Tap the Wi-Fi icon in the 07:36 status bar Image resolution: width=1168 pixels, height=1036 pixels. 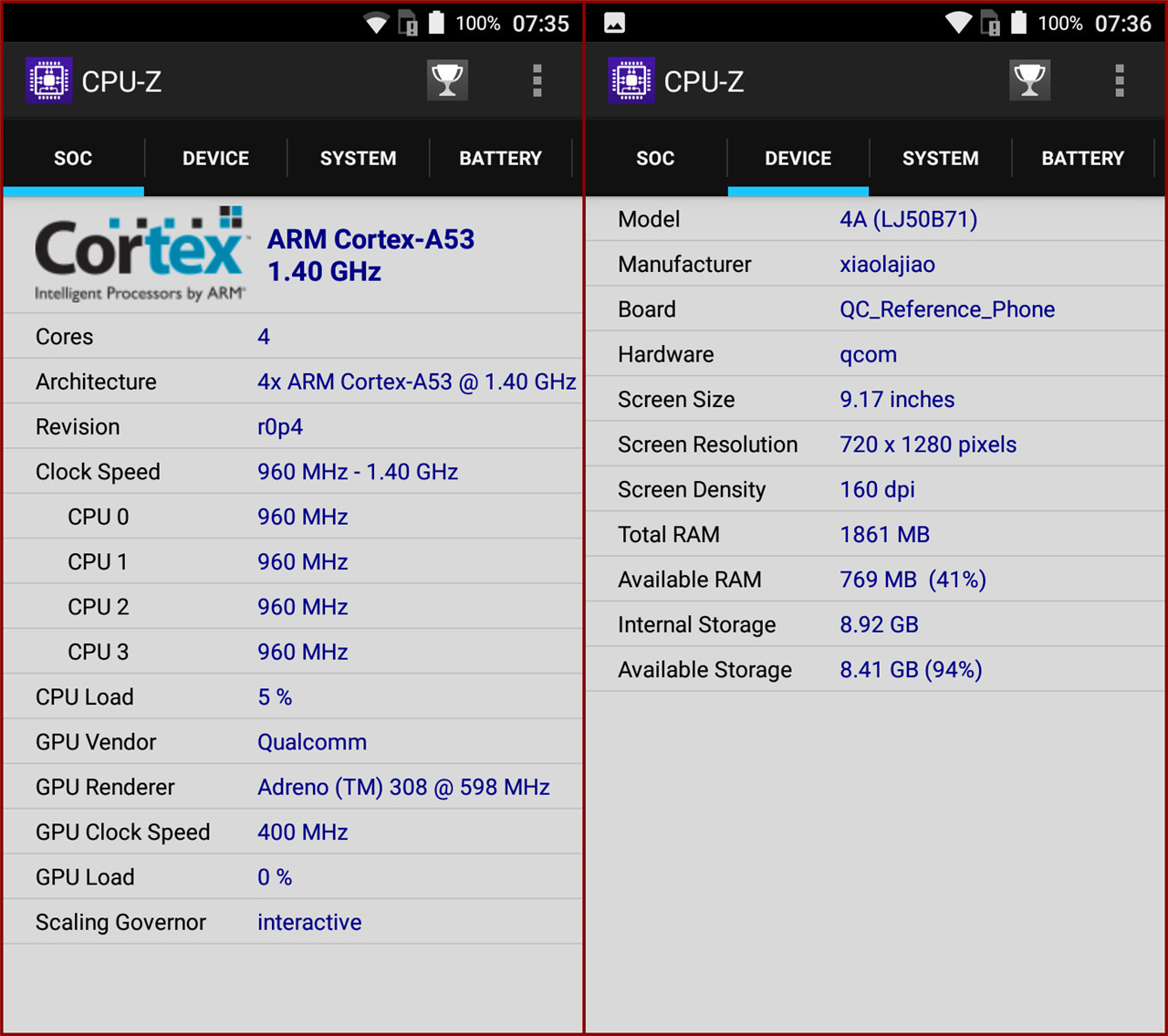957,23
